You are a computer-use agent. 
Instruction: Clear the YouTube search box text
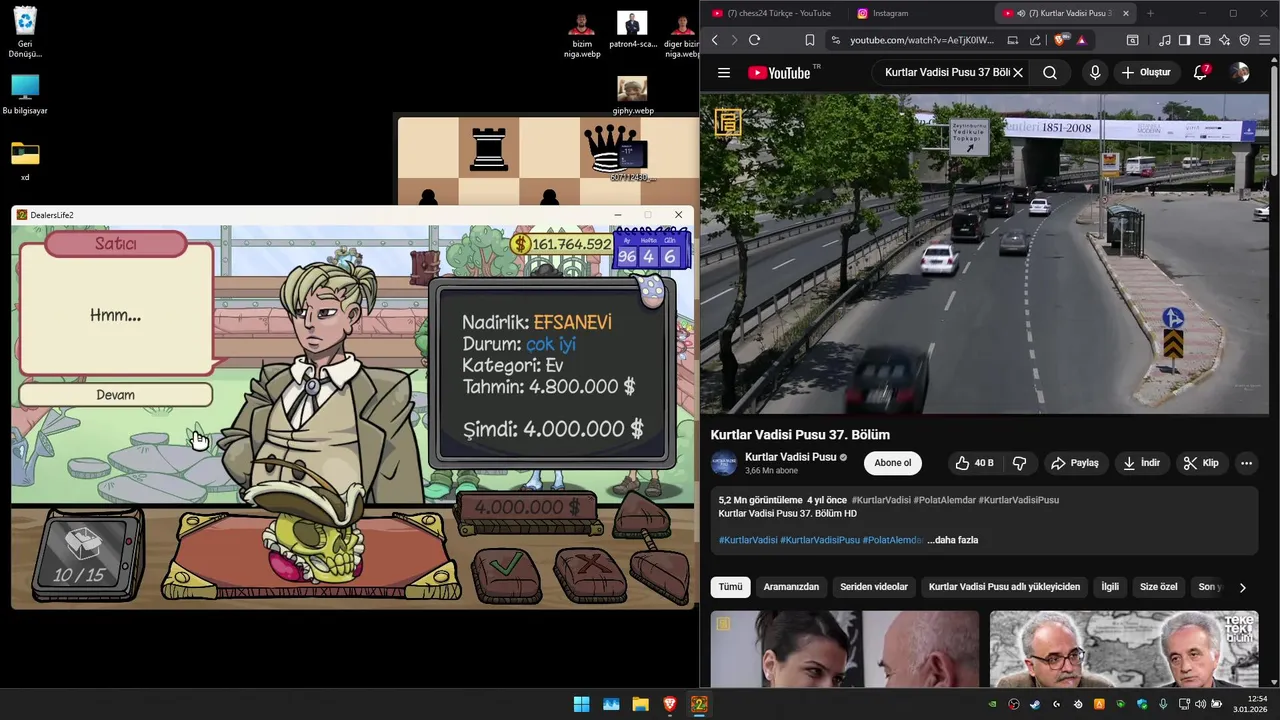pyautogui.click(x=1018, y=73)
